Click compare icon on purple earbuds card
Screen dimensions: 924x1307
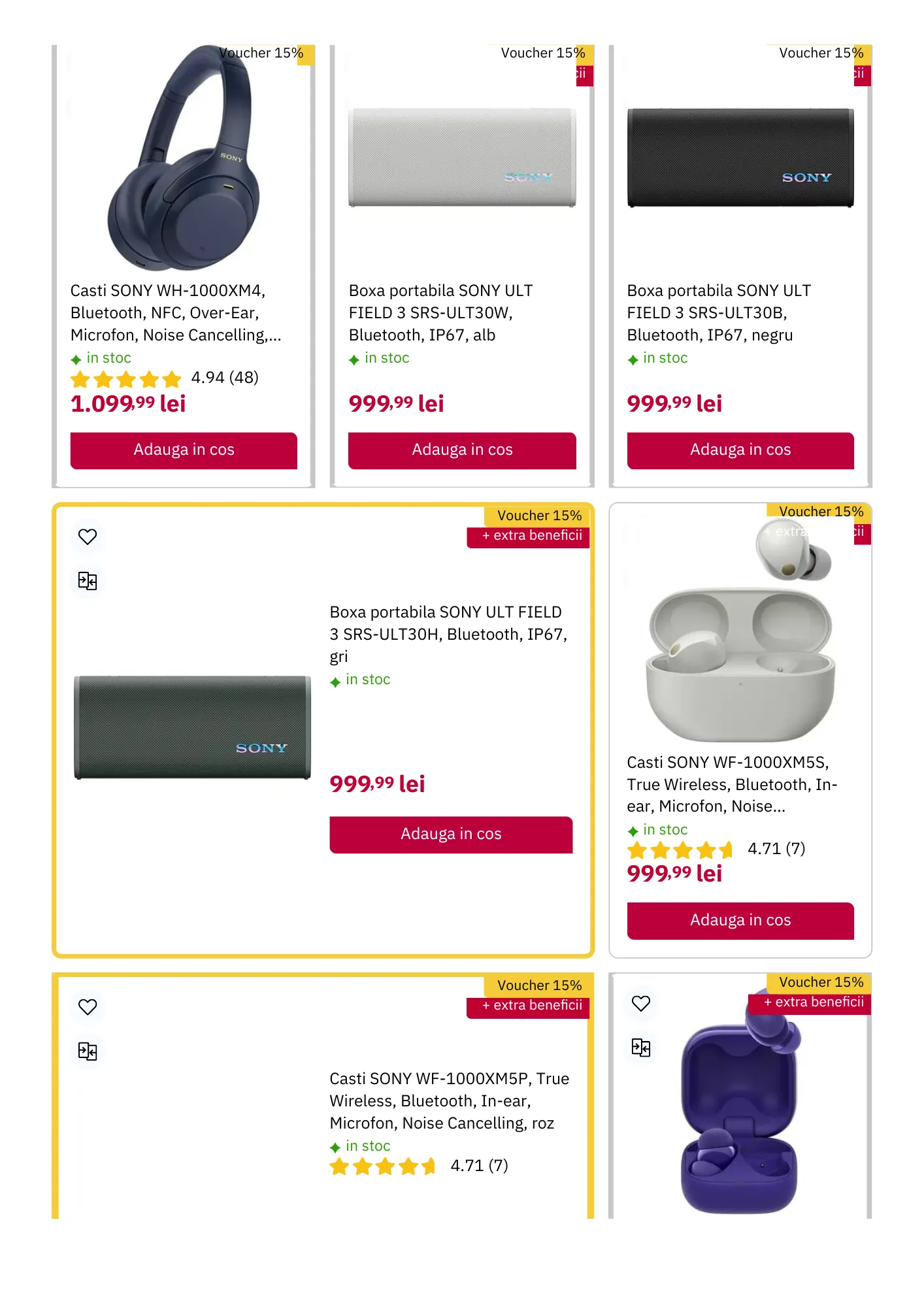pyautogui.click(x=641, y=1048)
